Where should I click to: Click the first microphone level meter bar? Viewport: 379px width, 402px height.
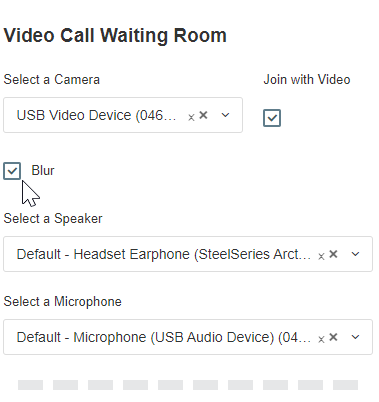point(30,385)
